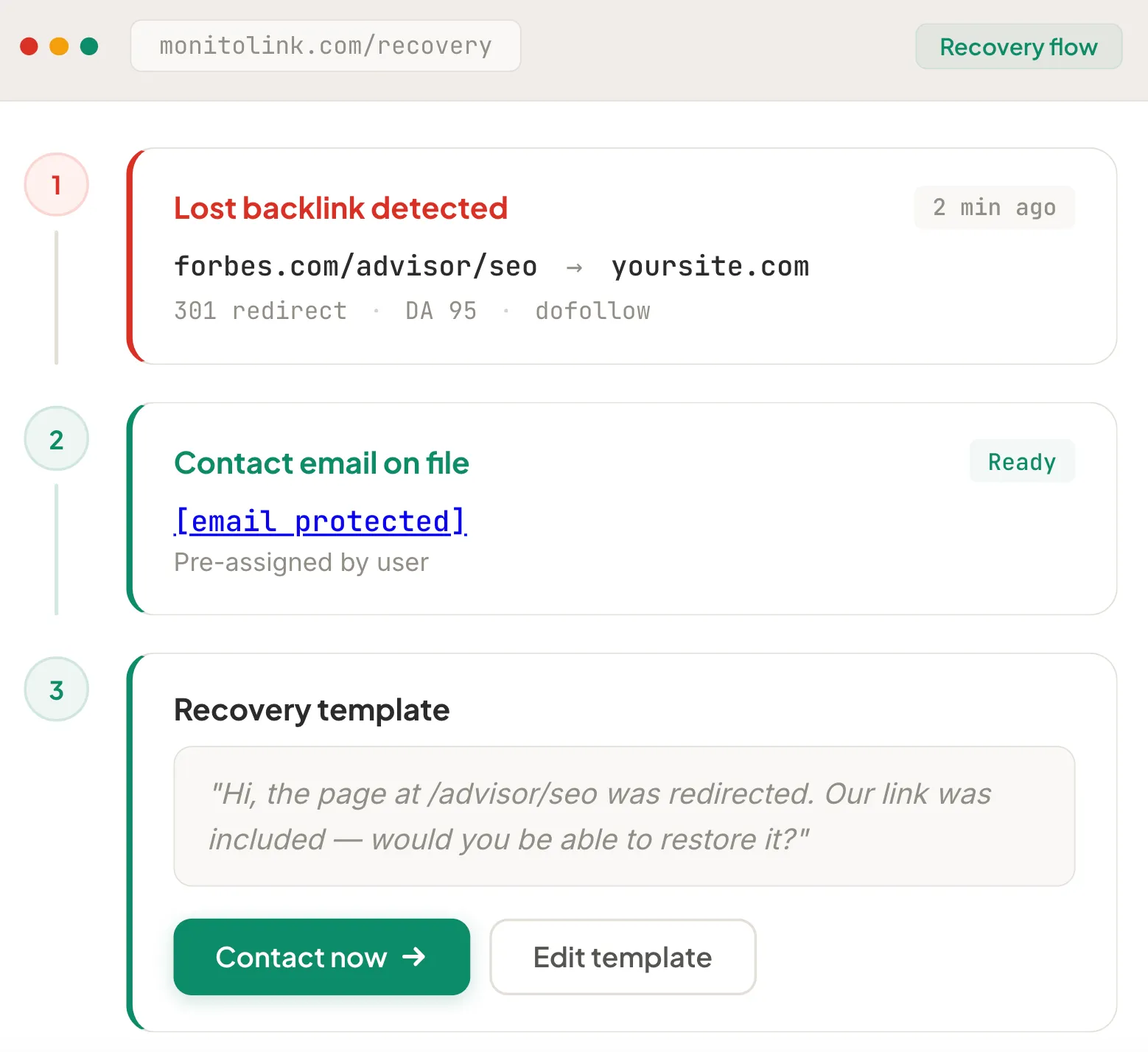1148x1052 pixels.
Task: Click step indicator 3 in the timeline
Action: pyautogui.click(x=56, y=690)
